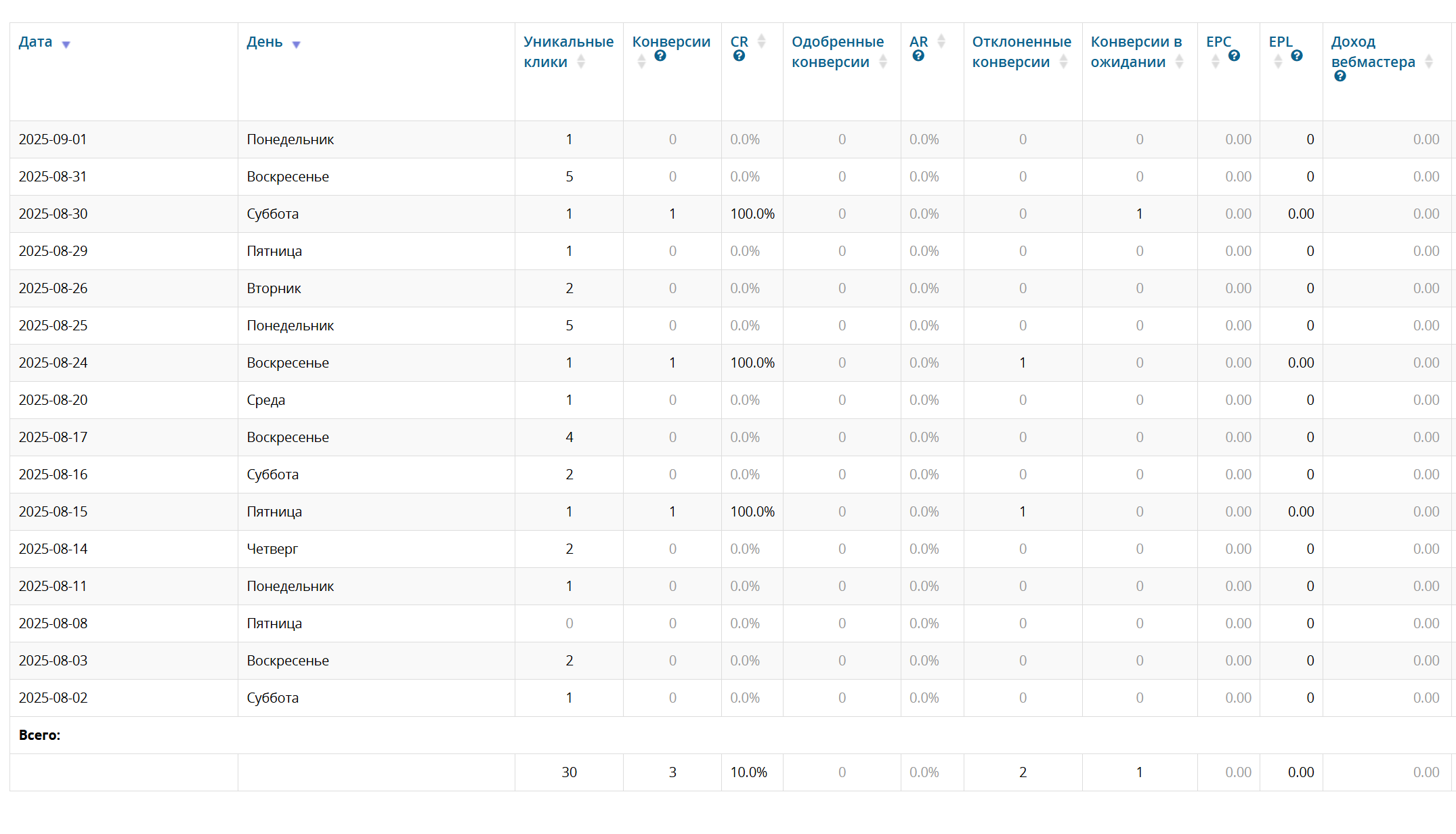The height and width of the screenshot is (834, 1456).
Task: Open the help icon next to Конверсии
Action: click(660, 56)
